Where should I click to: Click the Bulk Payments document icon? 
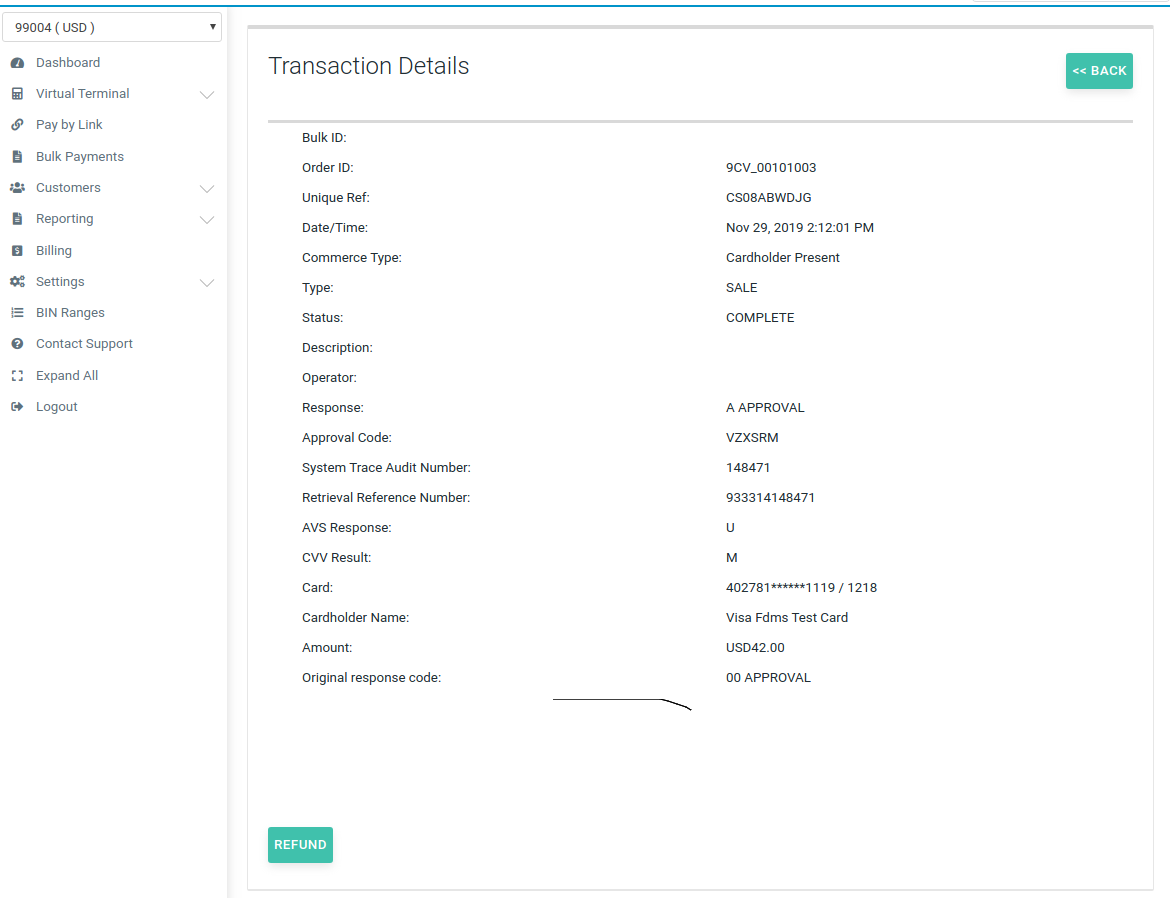click(x=17, y=157)
